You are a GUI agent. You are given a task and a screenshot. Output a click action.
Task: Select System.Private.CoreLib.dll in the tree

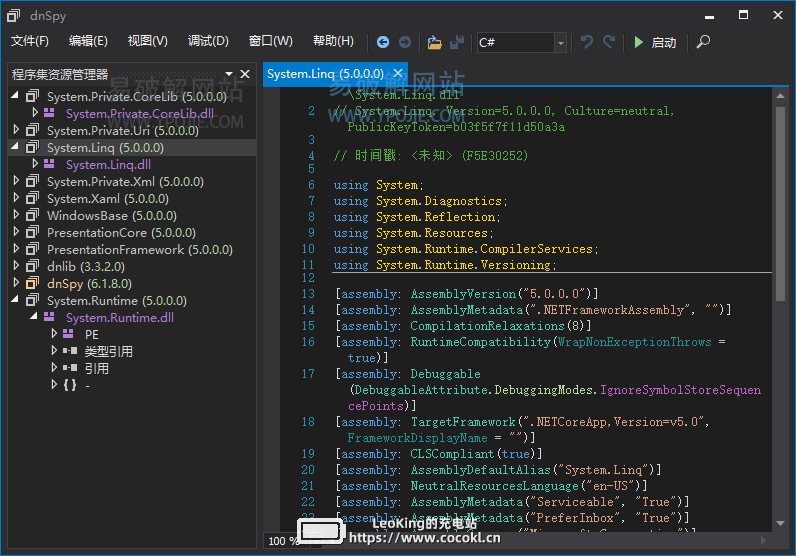coord(140,114)
